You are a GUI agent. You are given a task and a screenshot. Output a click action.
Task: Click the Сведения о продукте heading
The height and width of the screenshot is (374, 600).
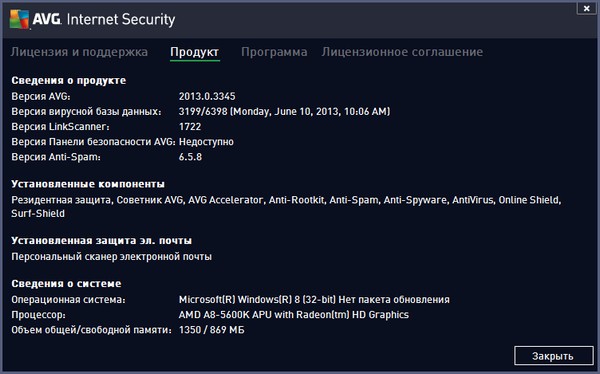[68, 80]
